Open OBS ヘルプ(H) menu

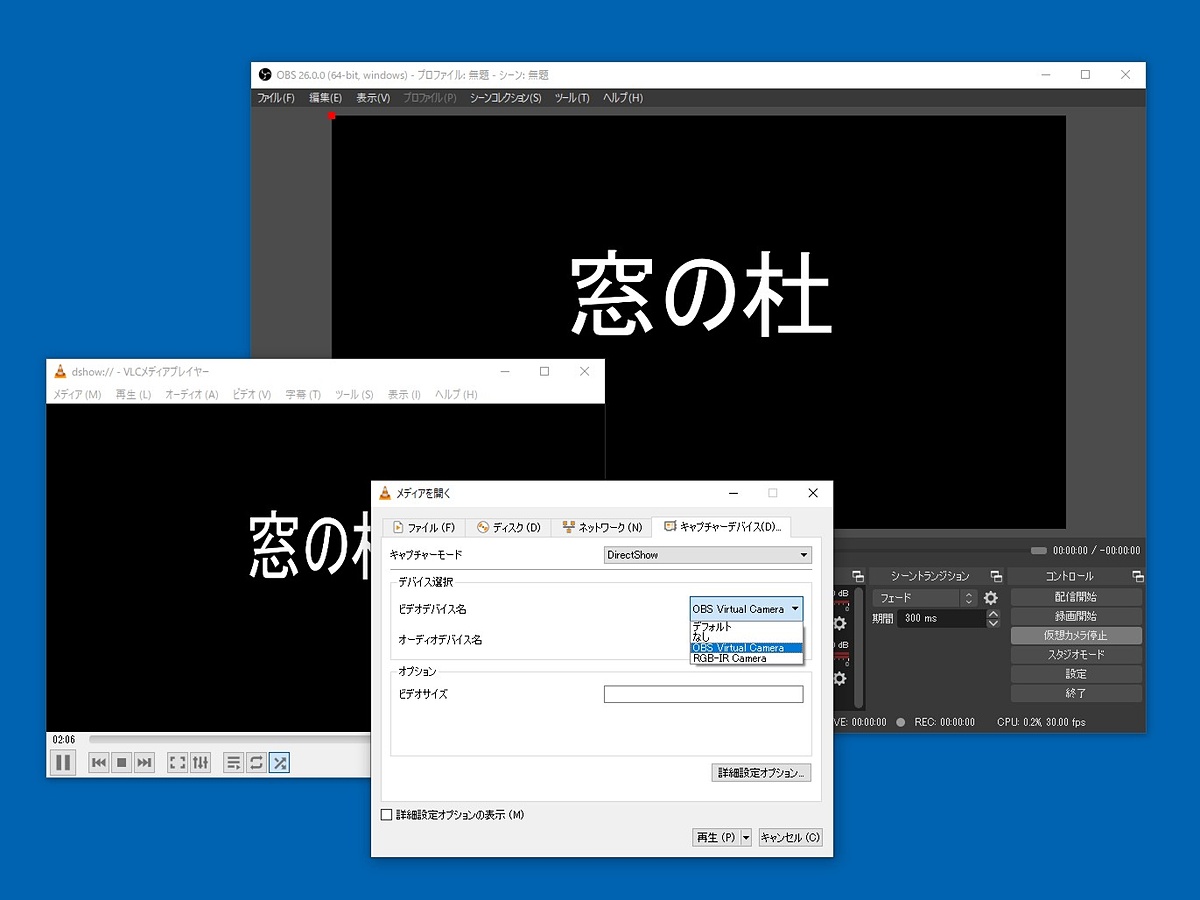622,98
